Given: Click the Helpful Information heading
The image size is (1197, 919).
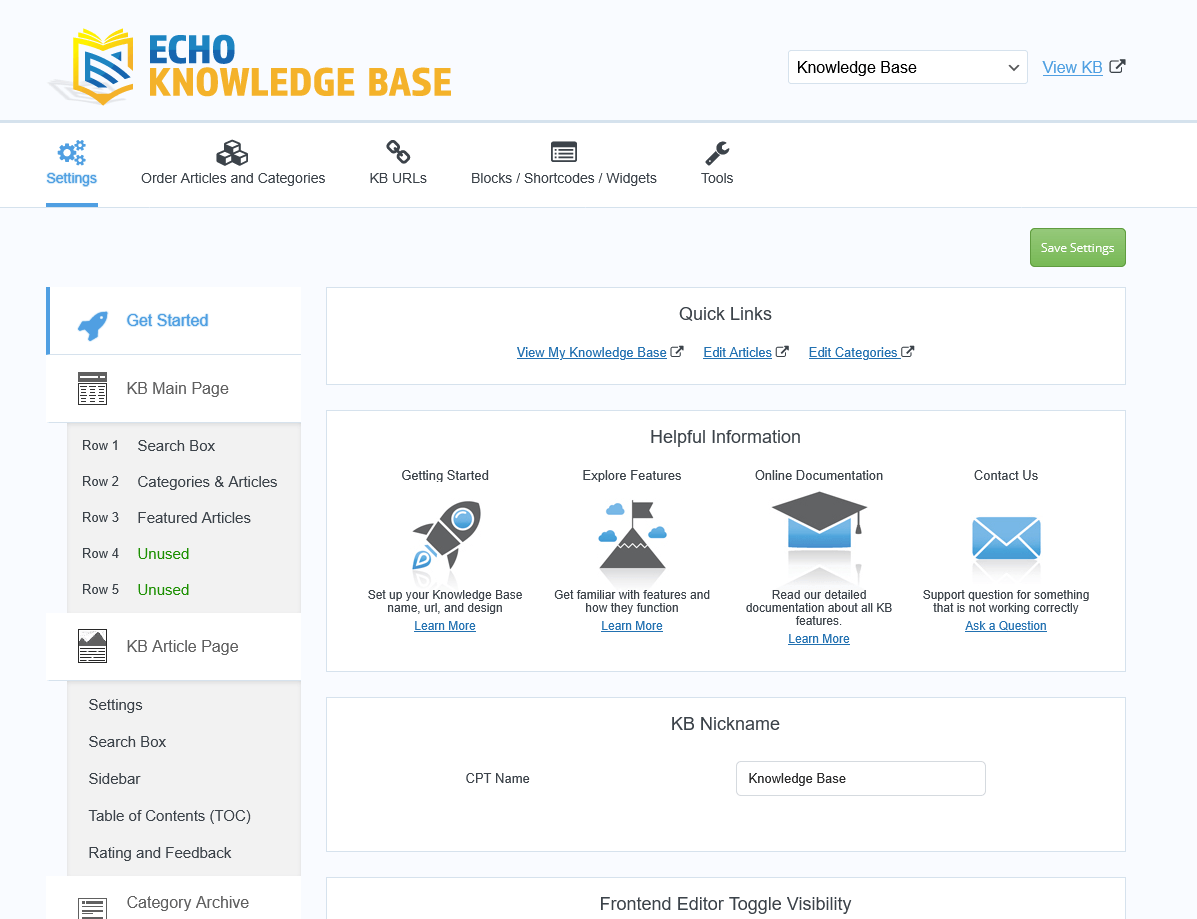Looking at the screenshot, I should 725,437.
